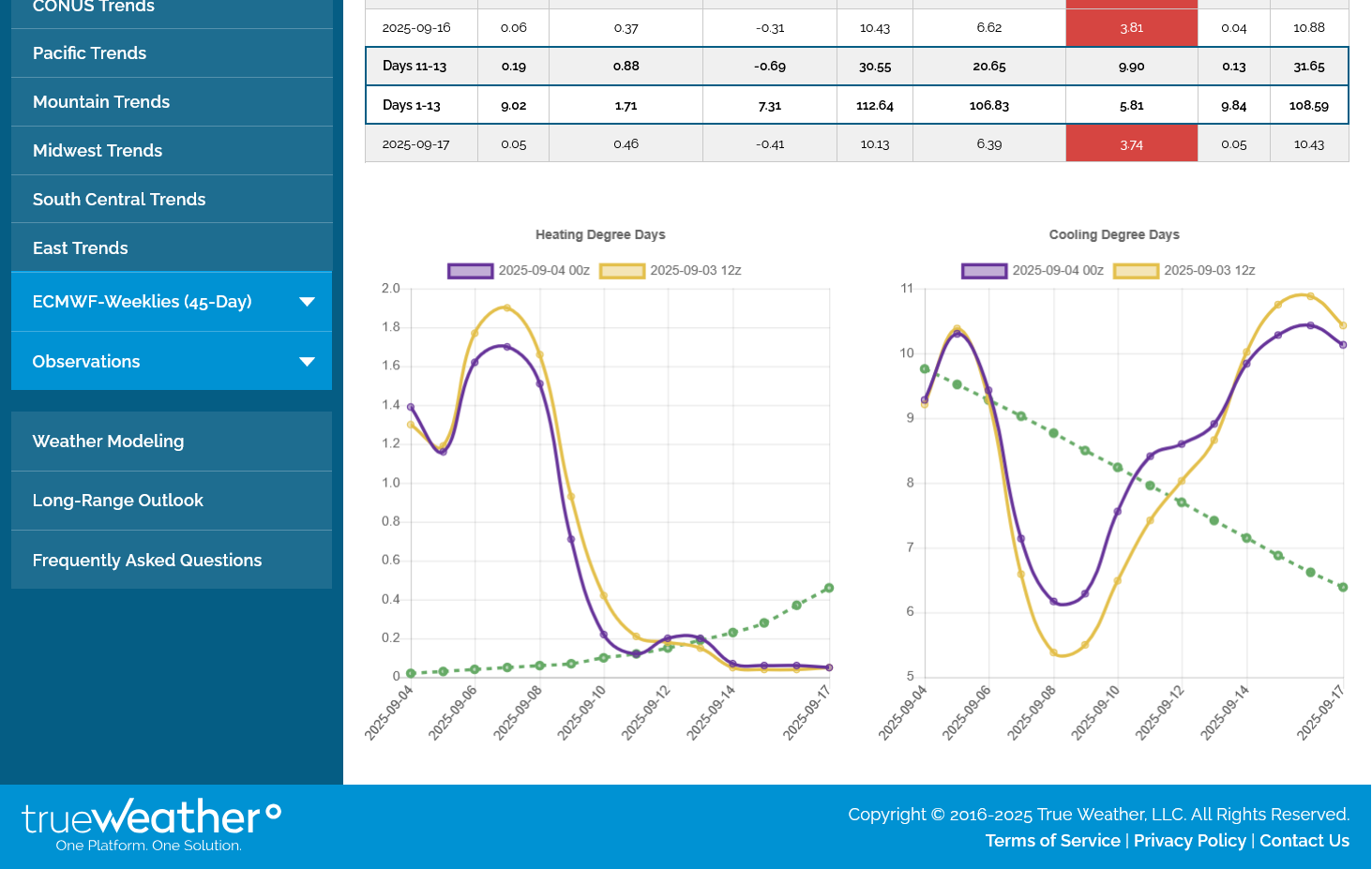This screenshot has width=1372, height=869.
Task: Open the Weather Modeling section
Action: click(x=109, y=442)
